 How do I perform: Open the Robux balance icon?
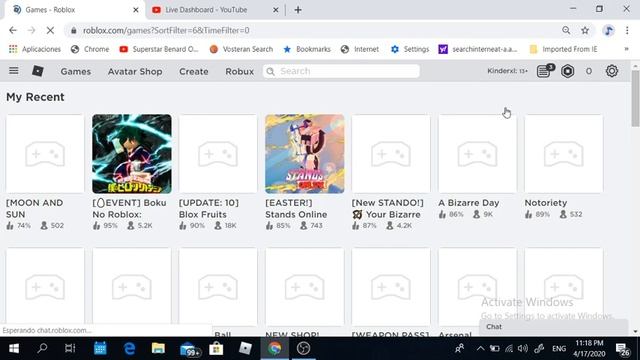pyautogui.click(x=567, y=71)
